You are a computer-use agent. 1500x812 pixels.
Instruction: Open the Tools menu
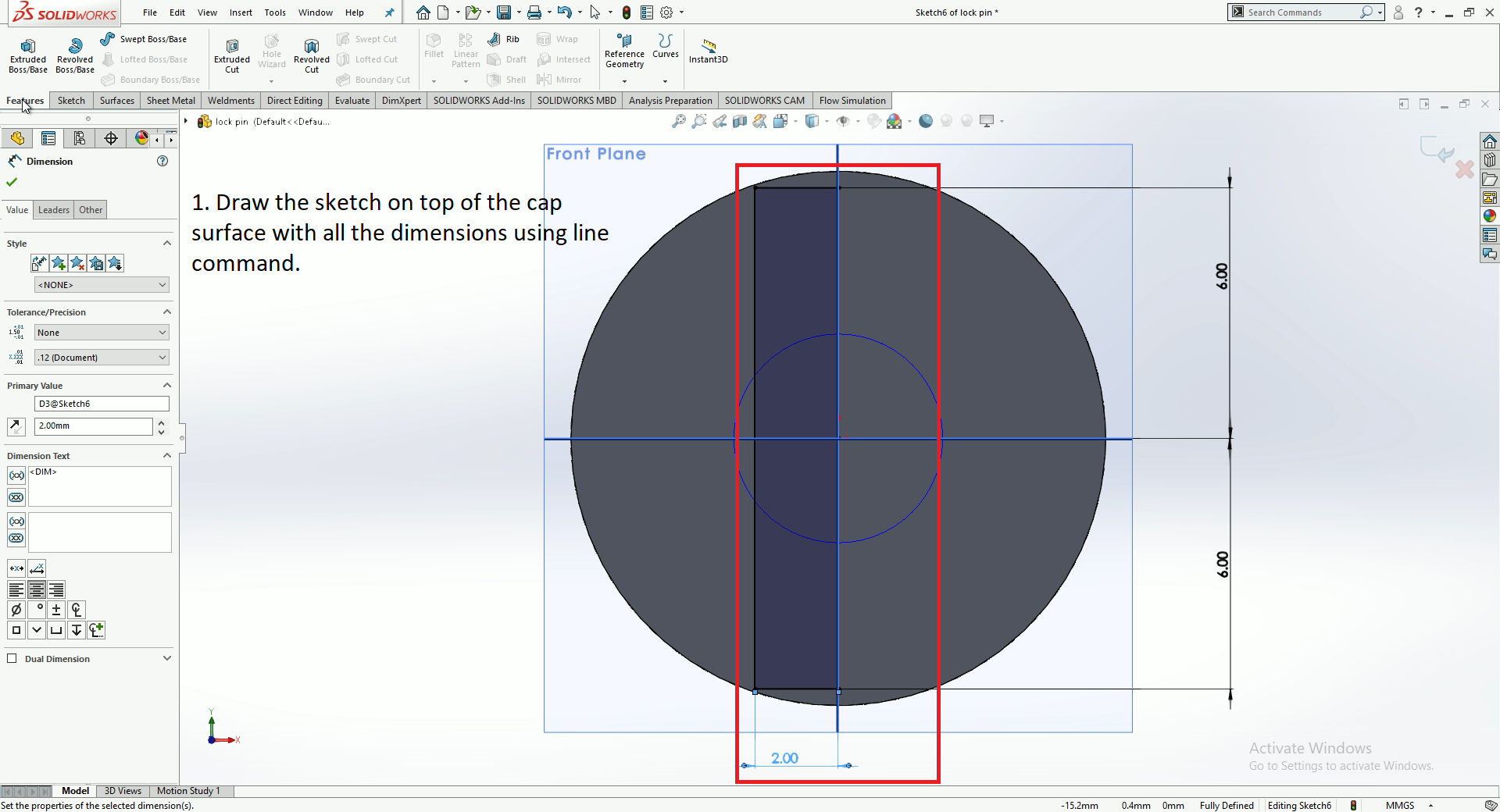[275, 12]
